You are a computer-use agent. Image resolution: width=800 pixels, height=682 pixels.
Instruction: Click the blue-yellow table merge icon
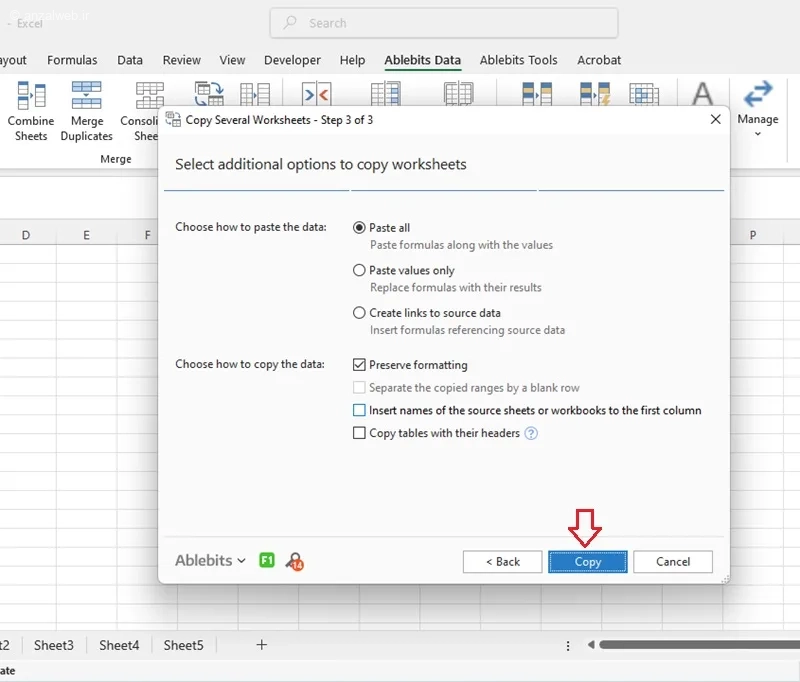pos(537,94)
